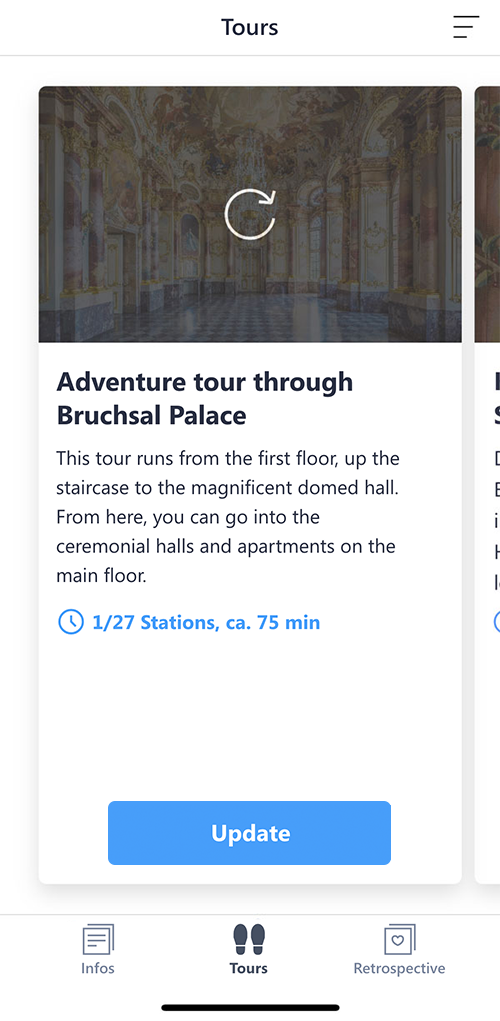Tap the circular refresh icon on tour image
The width and height of the screenshot is (500, 1021).
point(250,214)
